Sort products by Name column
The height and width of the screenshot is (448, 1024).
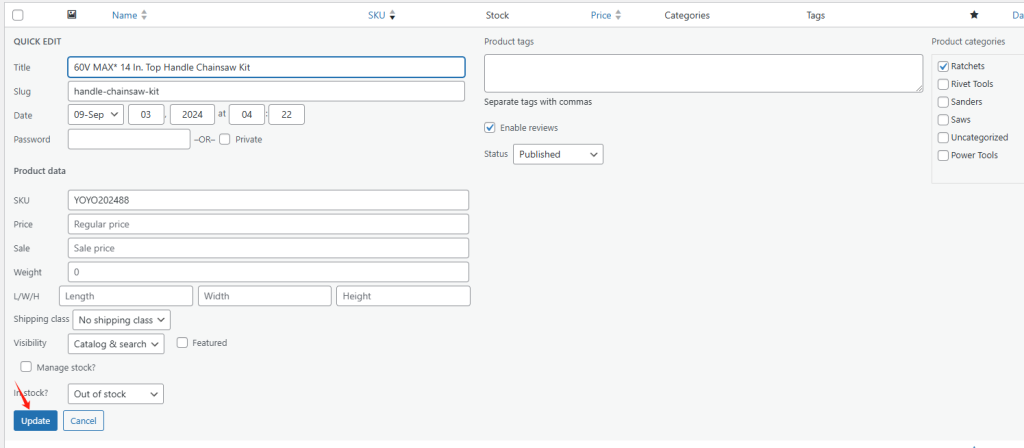pos(129,15)
